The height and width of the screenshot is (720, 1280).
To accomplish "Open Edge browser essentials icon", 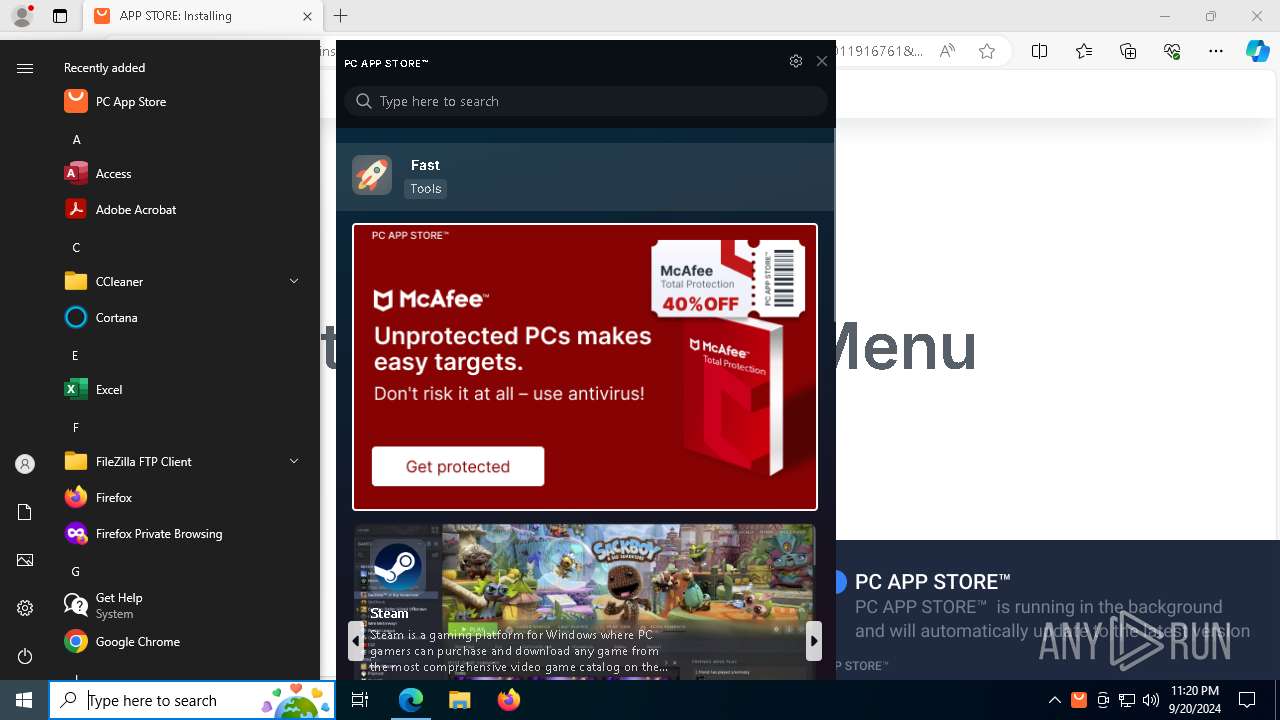I will pyautogui.click(x=1172, y=51).
